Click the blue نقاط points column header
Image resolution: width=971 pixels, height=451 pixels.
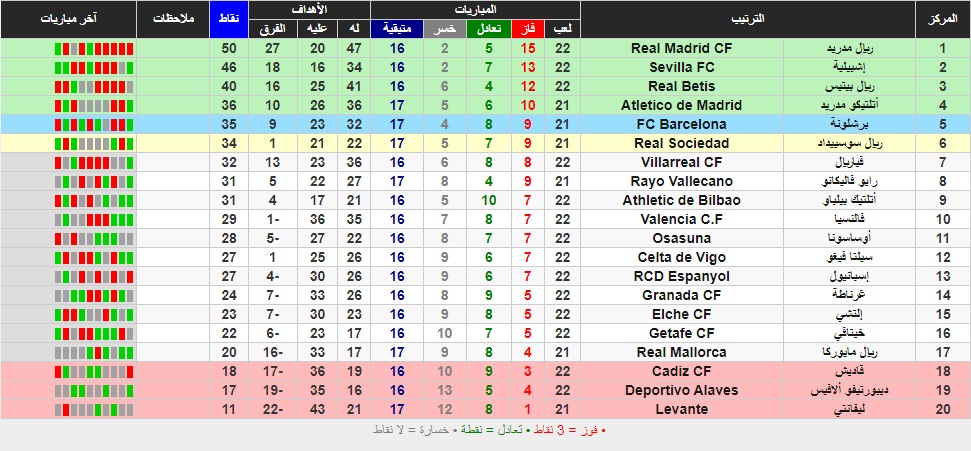[x=229, y=19]
